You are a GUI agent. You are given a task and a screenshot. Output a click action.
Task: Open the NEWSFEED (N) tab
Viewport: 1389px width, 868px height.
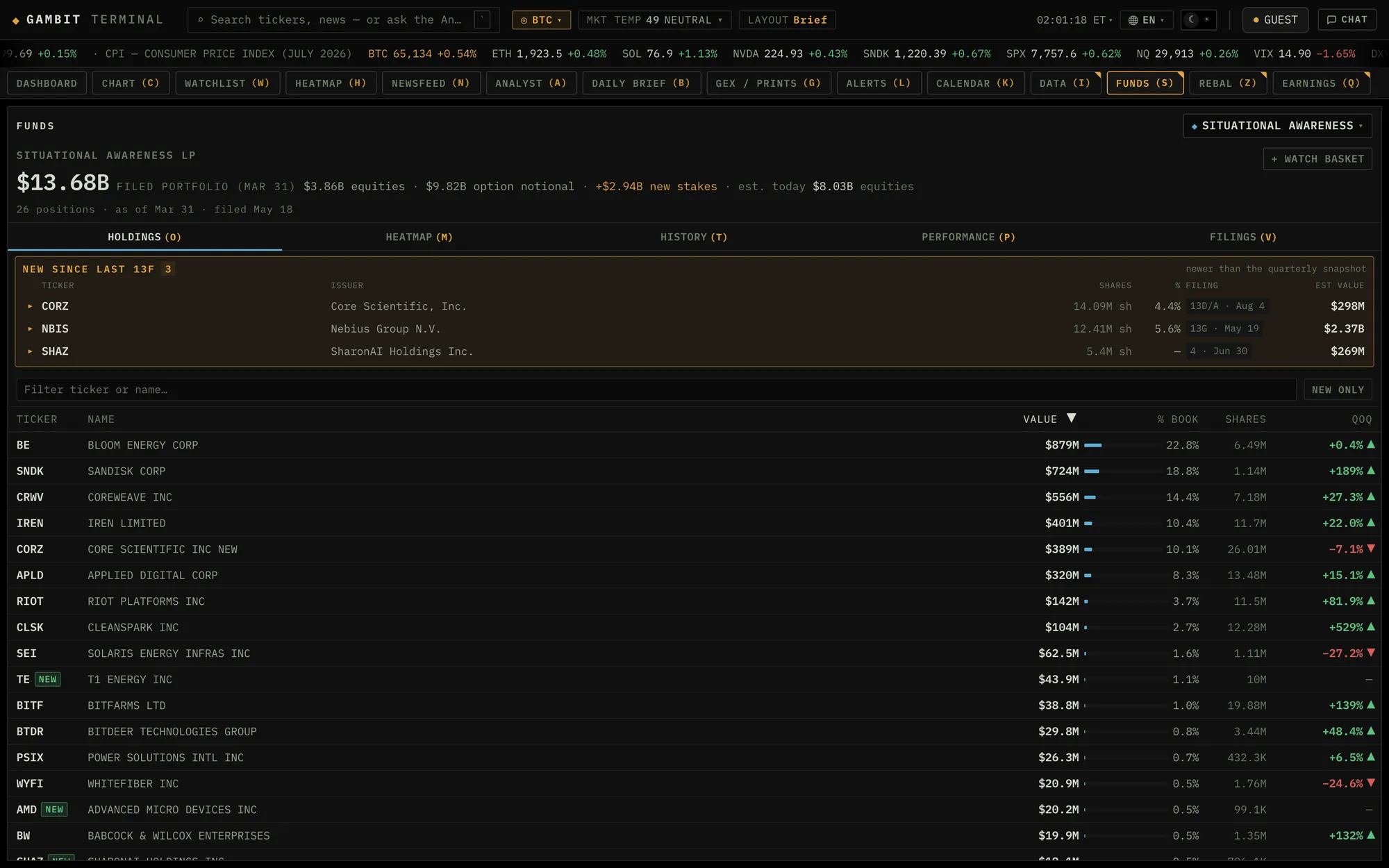click(431, 83)
